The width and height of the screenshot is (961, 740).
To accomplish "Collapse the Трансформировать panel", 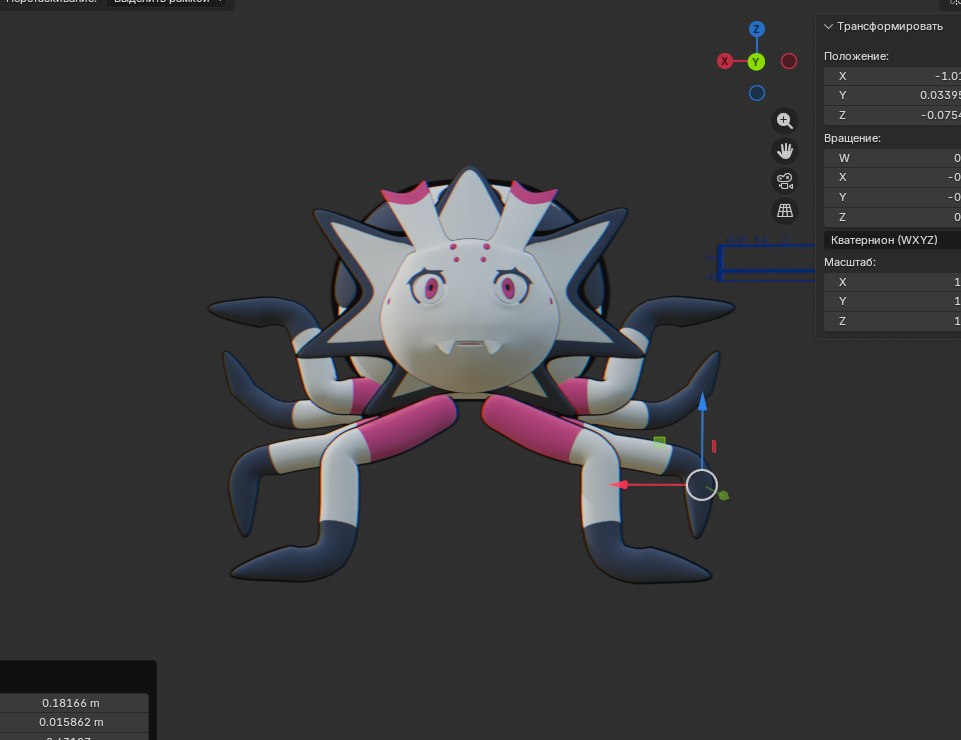I will point(828,26).
